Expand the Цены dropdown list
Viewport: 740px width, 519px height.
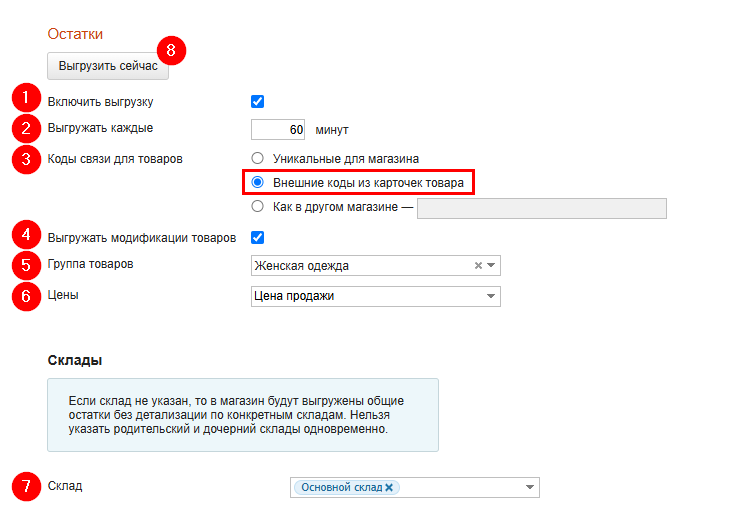(x=491, y=297)
